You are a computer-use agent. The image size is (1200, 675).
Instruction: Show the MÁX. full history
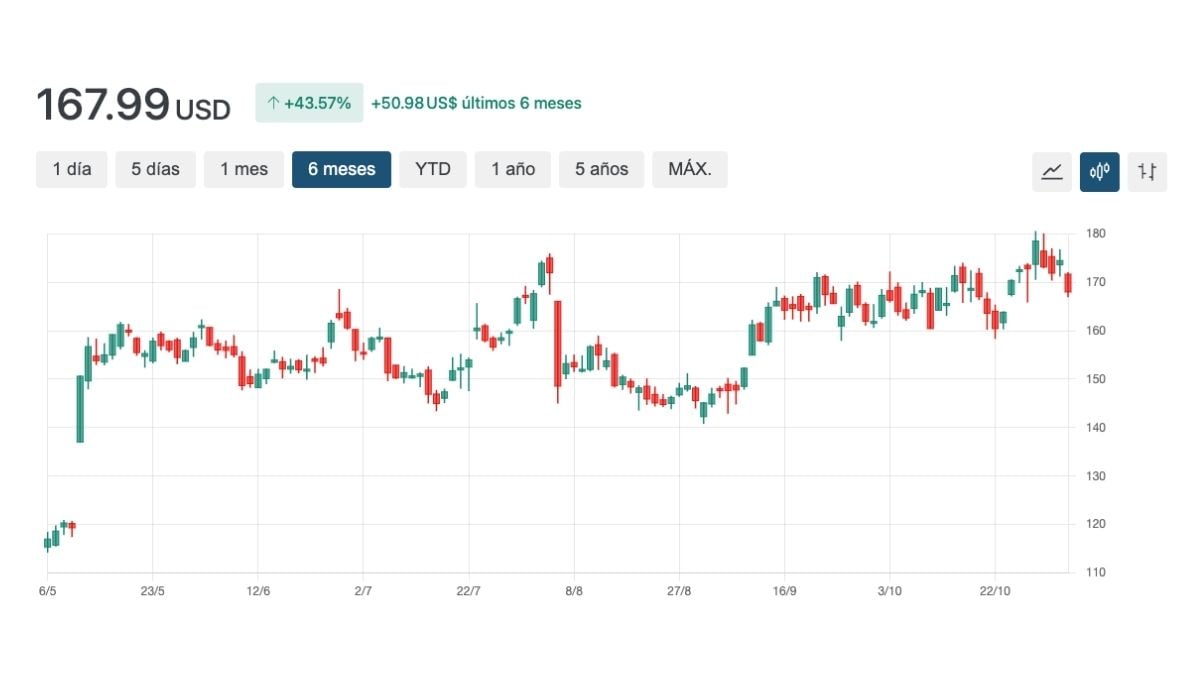(689, 169)
